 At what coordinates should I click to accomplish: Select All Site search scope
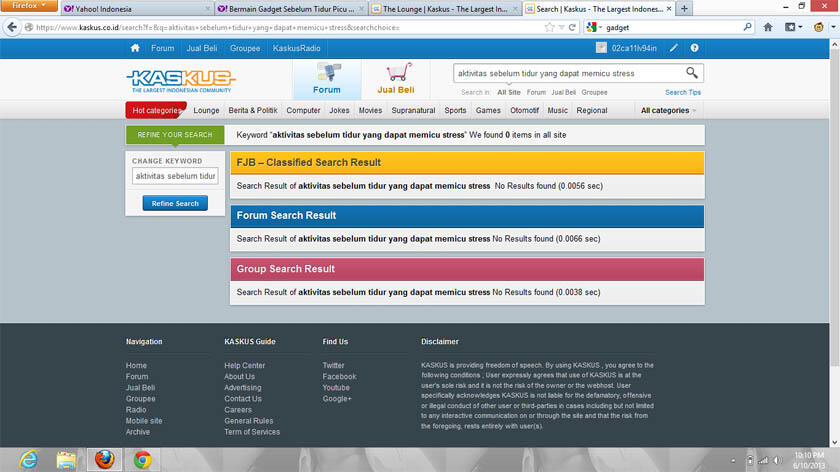pyautogui.click(x=509, y=92)
